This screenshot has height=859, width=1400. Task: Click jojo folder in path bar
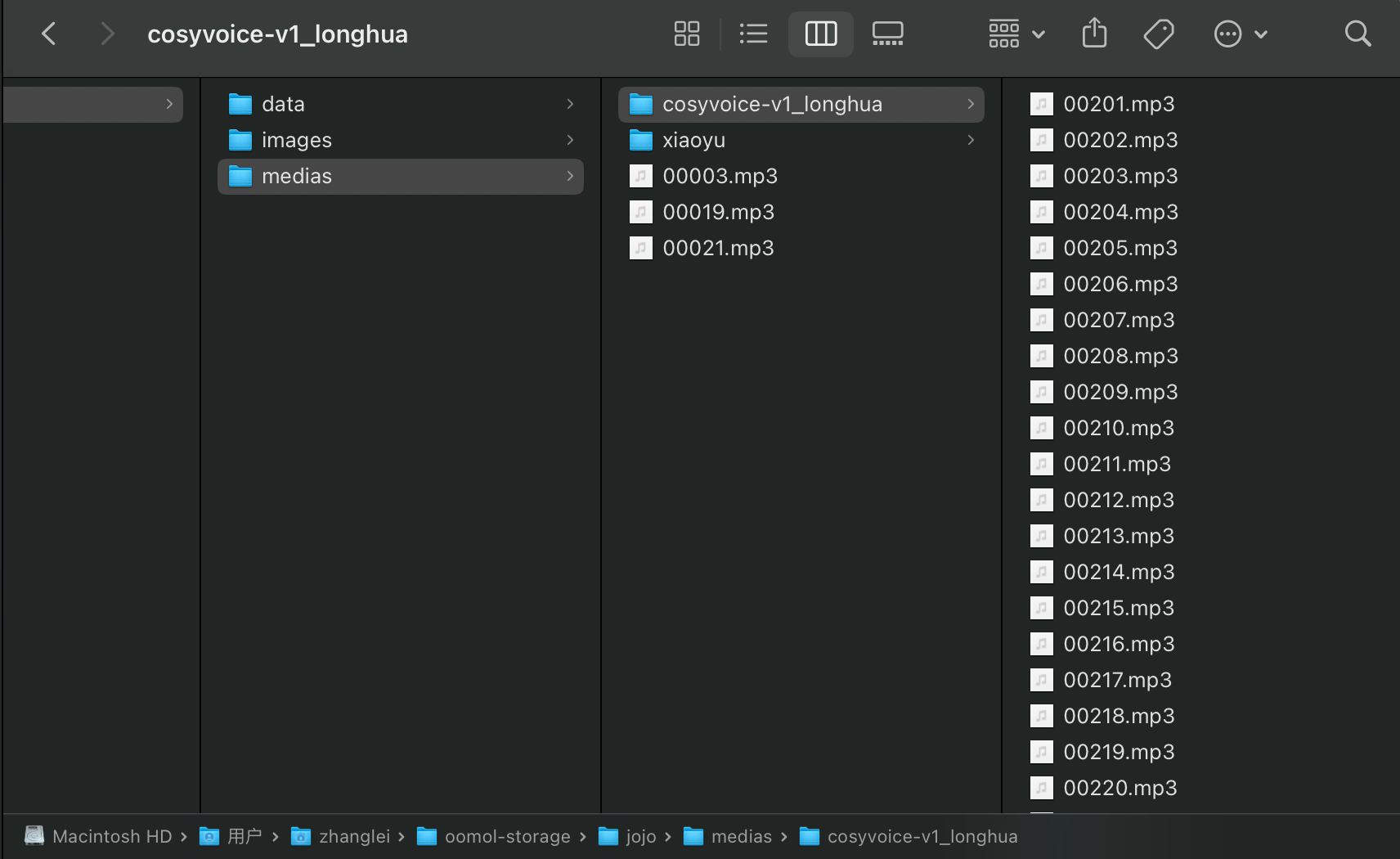tap(640, 836)
